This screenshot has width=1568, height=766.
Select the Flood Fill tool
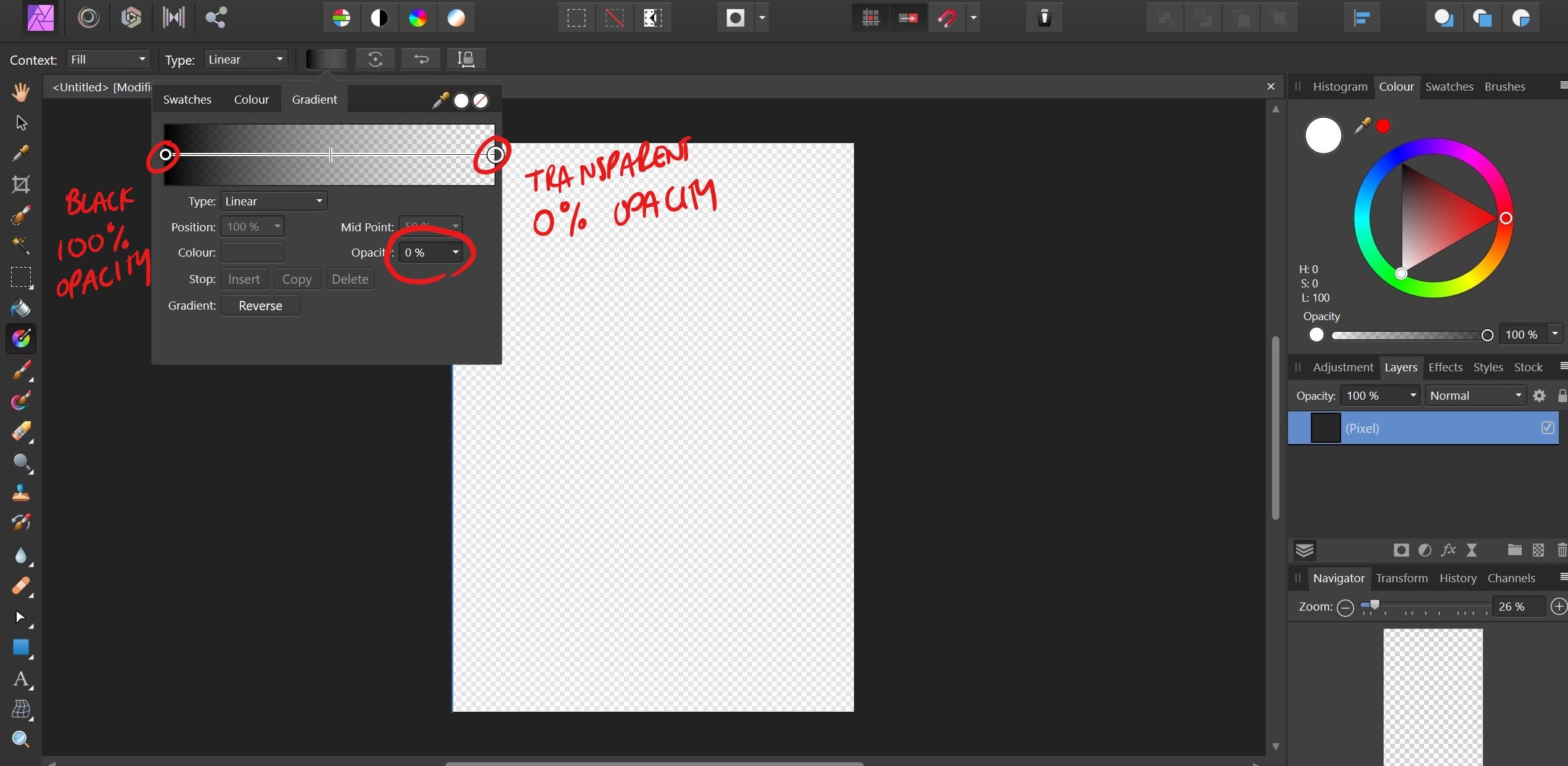coord(21,308)
